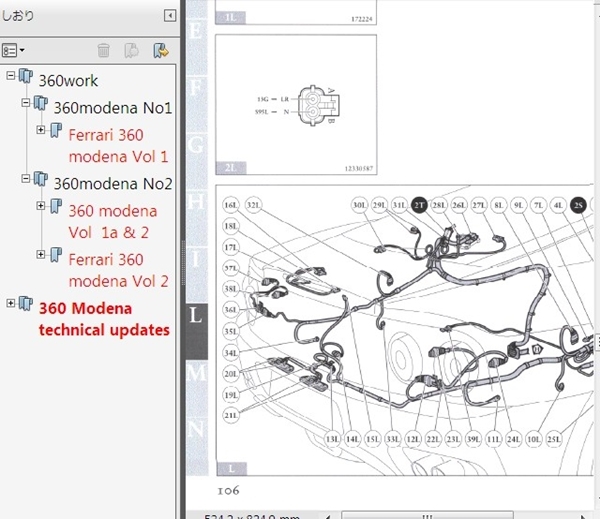Screen dimensions: 600x519
Task: Click icon beside 360 Modena technical updates
Action: point(26,304)
